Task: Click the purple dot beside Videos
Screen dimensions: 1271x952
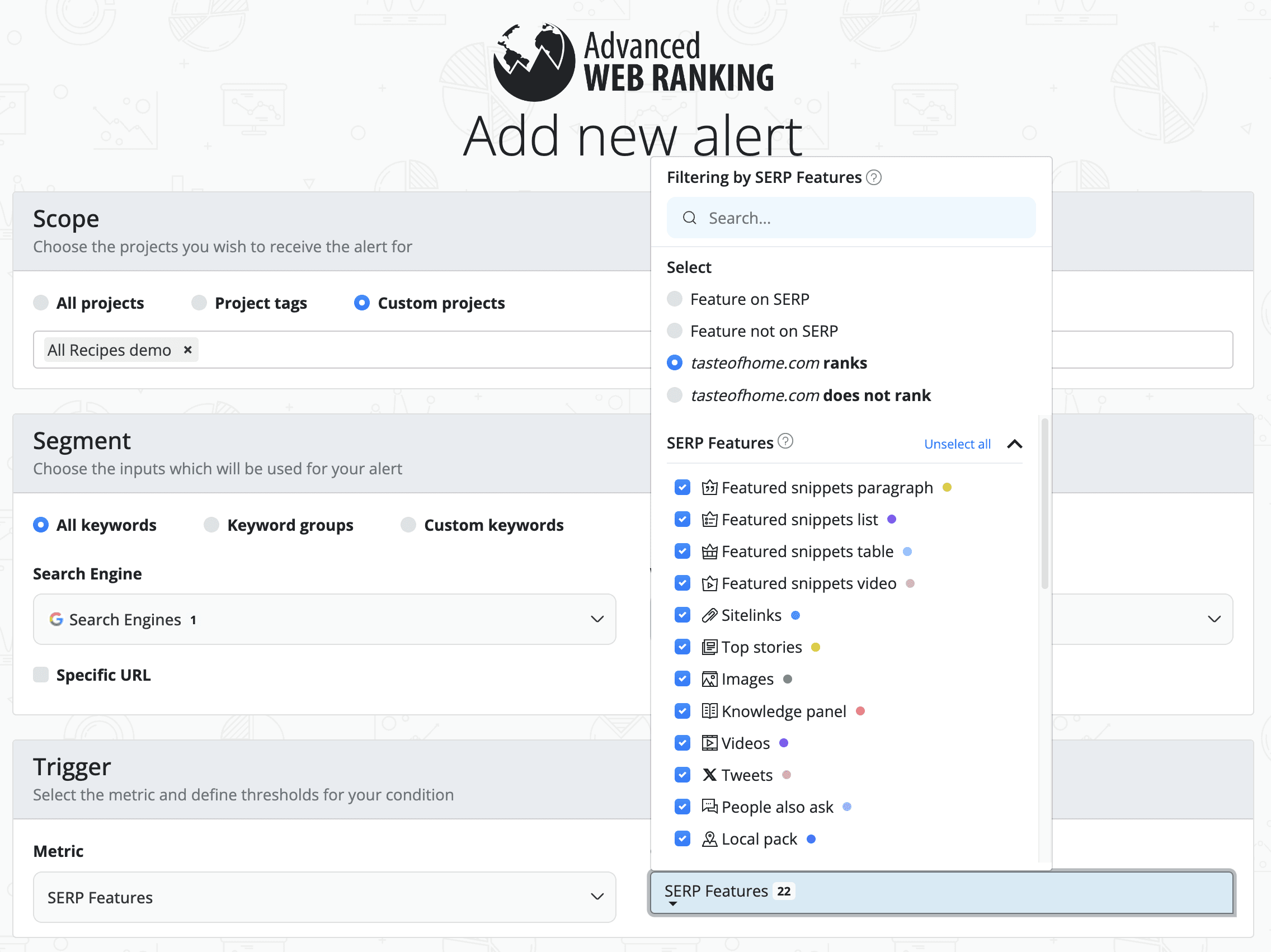Action: click(x=784, y=743)
